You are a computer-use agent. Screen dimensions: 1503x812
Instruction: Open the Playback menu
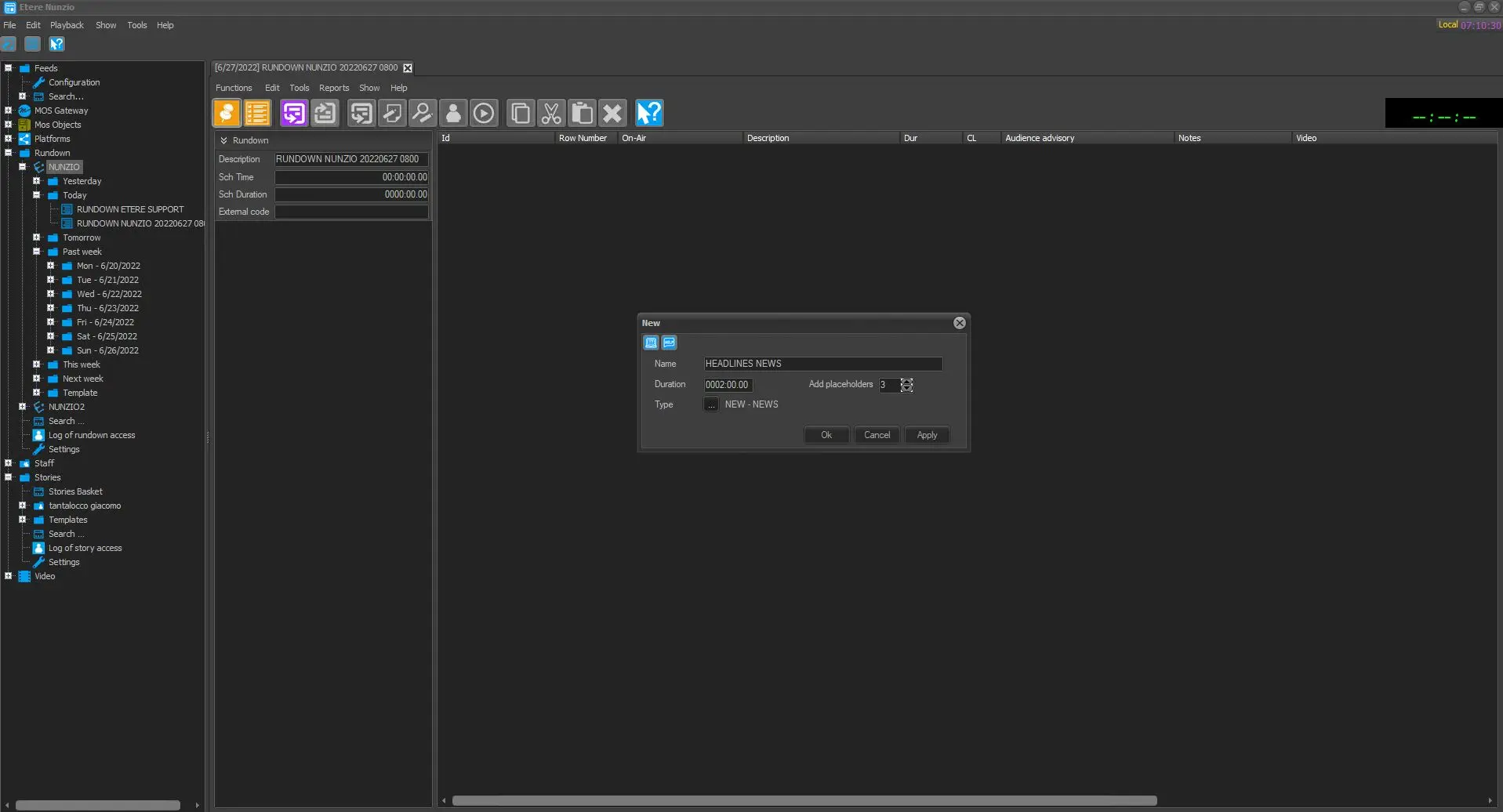67,25
